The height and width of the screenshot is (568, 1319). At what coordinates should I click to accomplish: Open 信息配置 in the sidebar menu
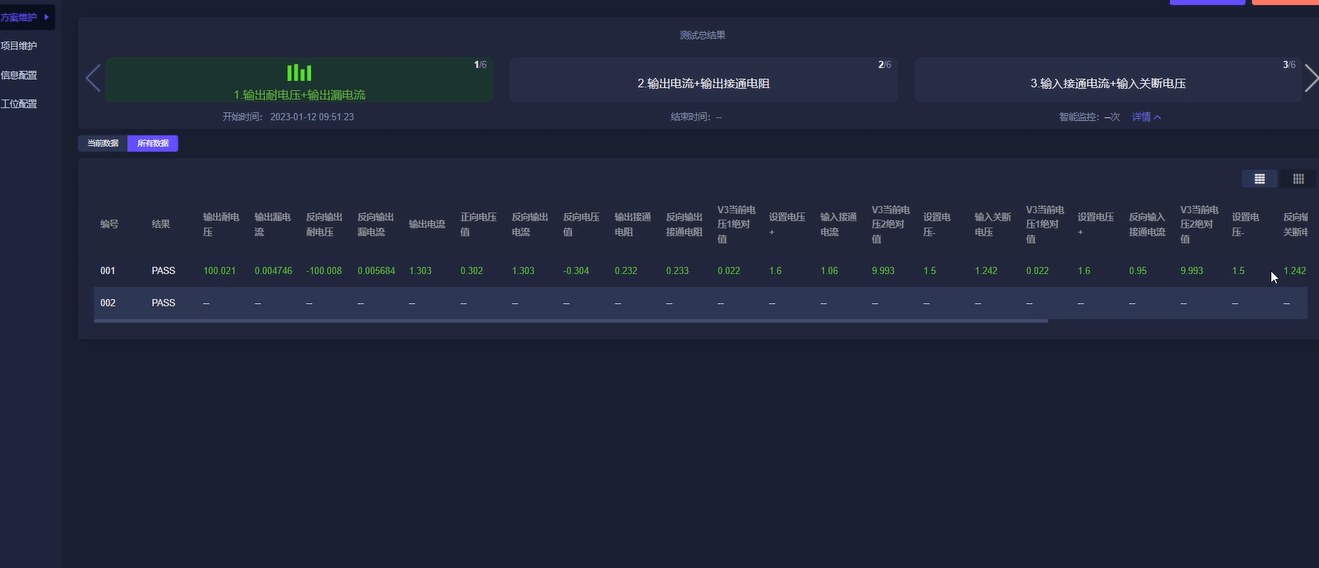coord(19,75)
